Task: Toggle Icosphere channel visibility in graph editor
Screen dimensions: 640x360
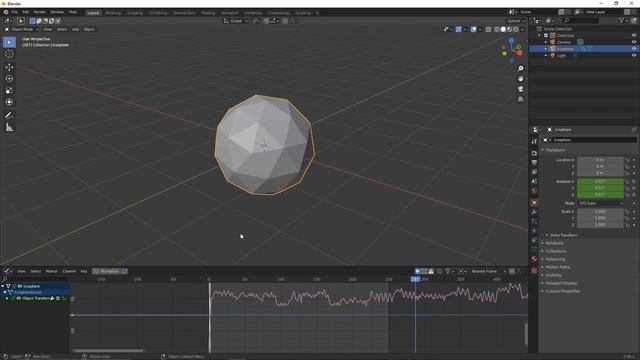Action: [x=19, y=286]
